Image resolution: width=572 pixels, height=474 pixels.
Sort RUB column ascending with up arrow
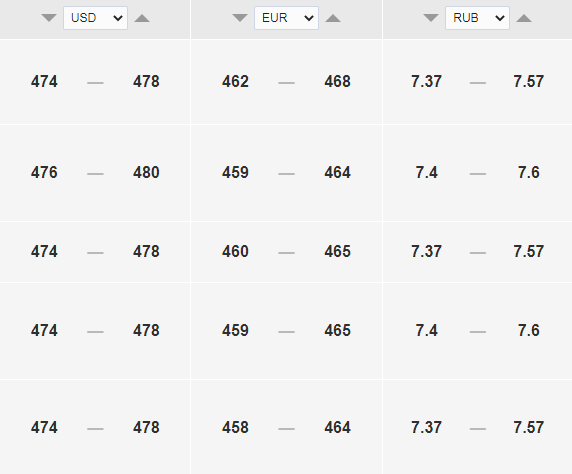(x=524, y=18)
